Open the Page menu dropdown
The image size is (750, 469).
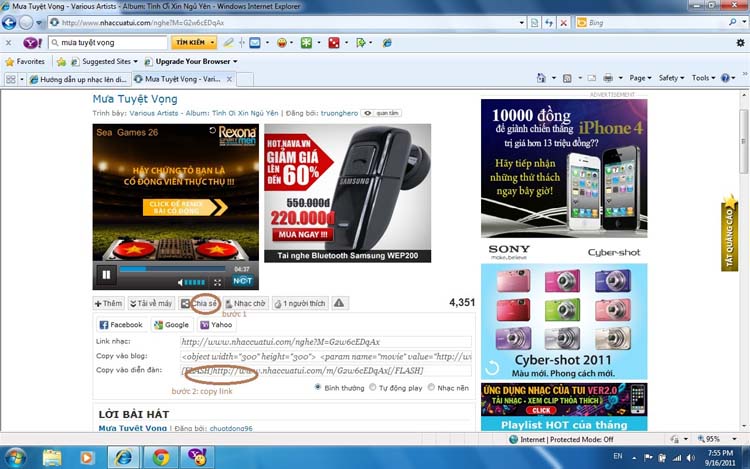click(640, 78)
